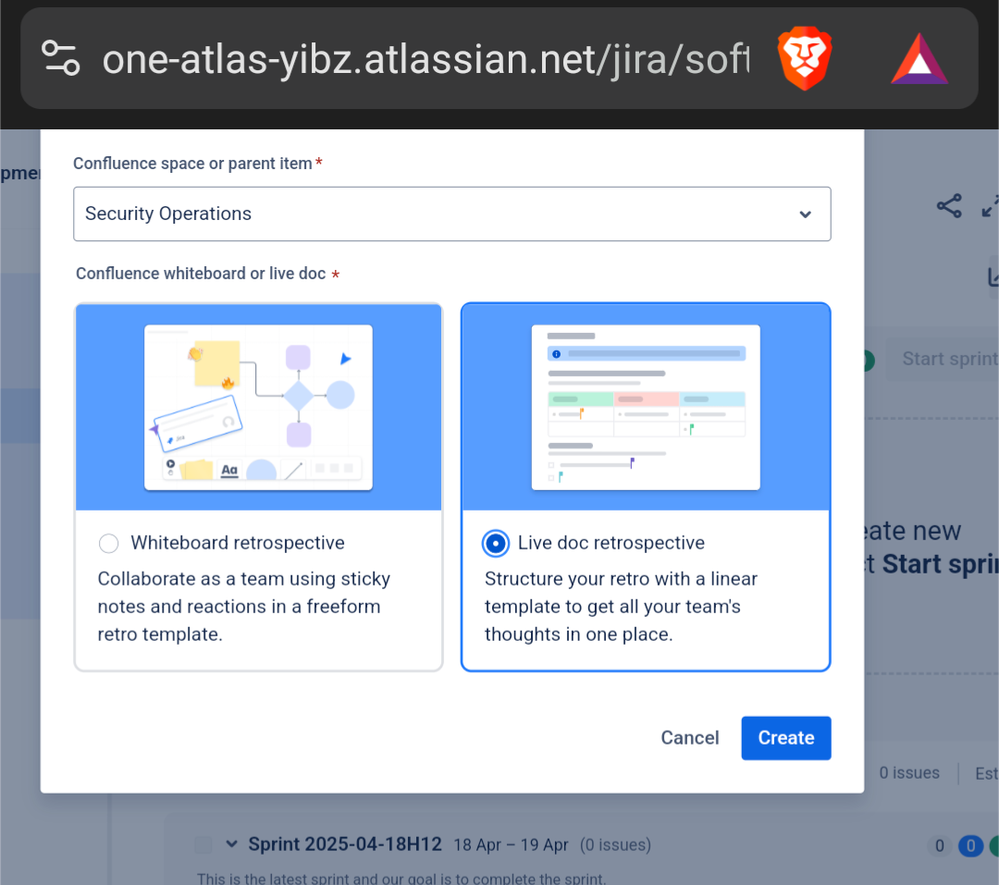Click the space selector chevron arrow
The height and width of the screenshot is (885, 999).
[x=805, y=214]
